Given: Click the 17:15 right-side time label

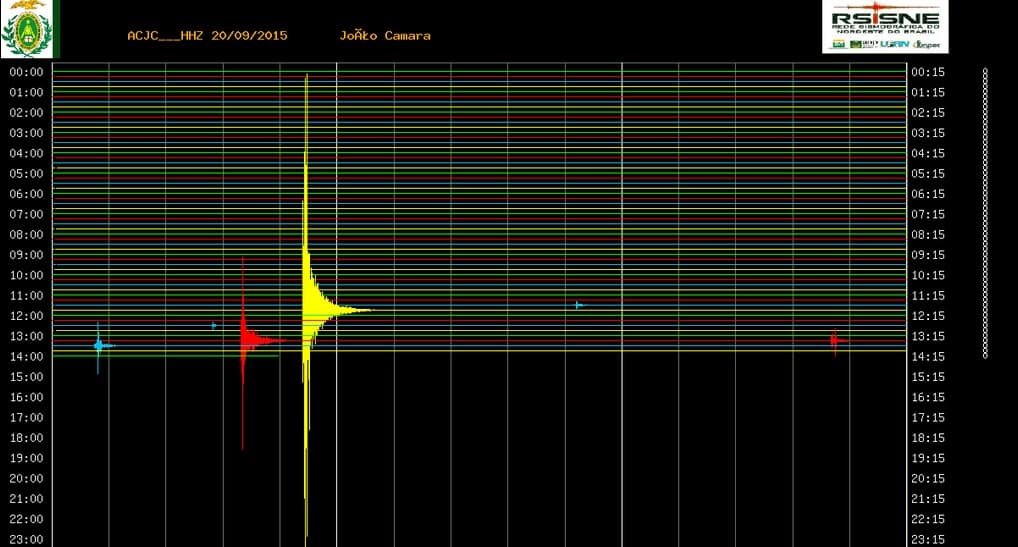Looking at the screenshot, I should pos(928,417).
